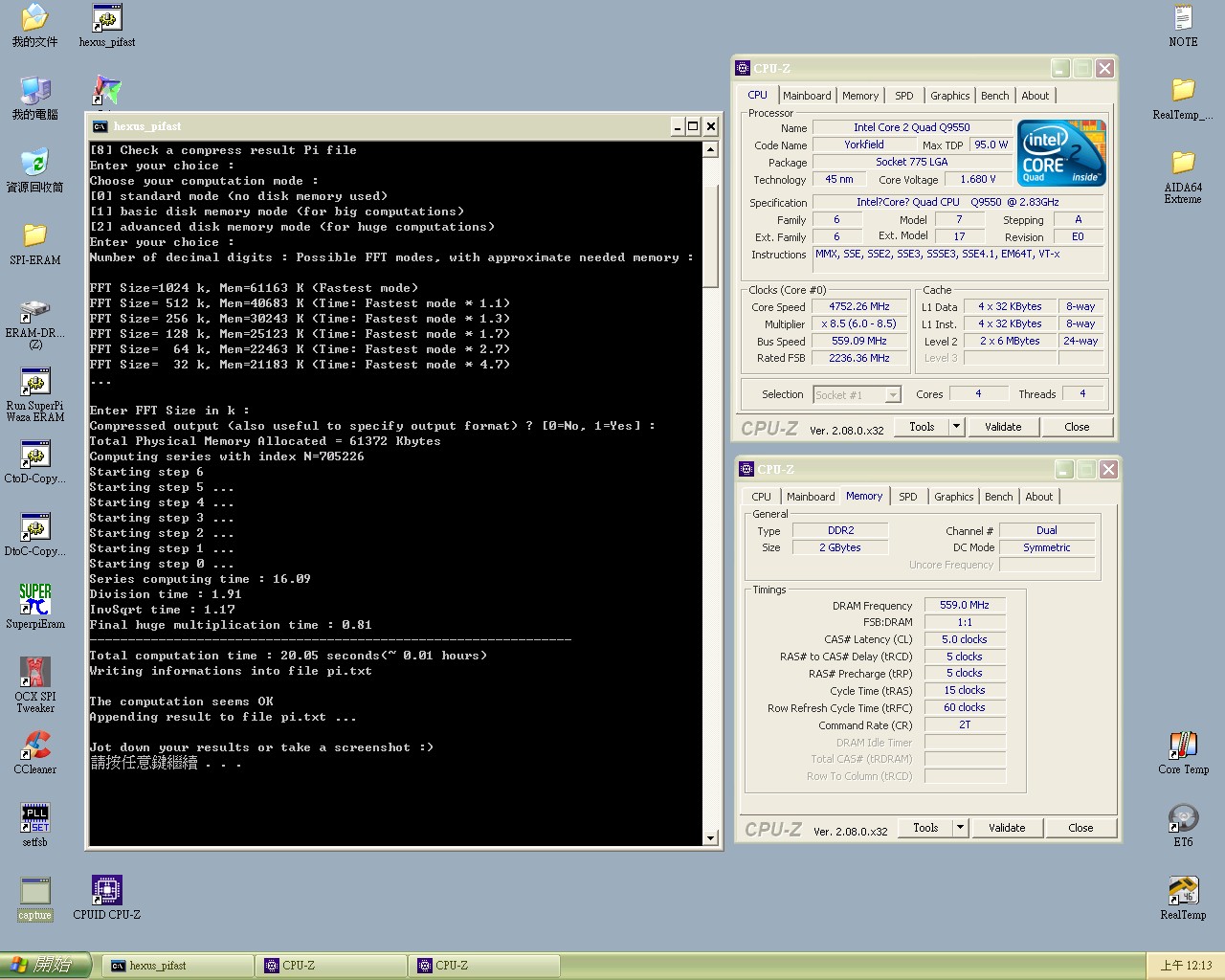The height and width of the screenshot is (980, 1225).
Task: Click the Intel Core 2 Quad Q9550 name field
Action: (911, 127)
